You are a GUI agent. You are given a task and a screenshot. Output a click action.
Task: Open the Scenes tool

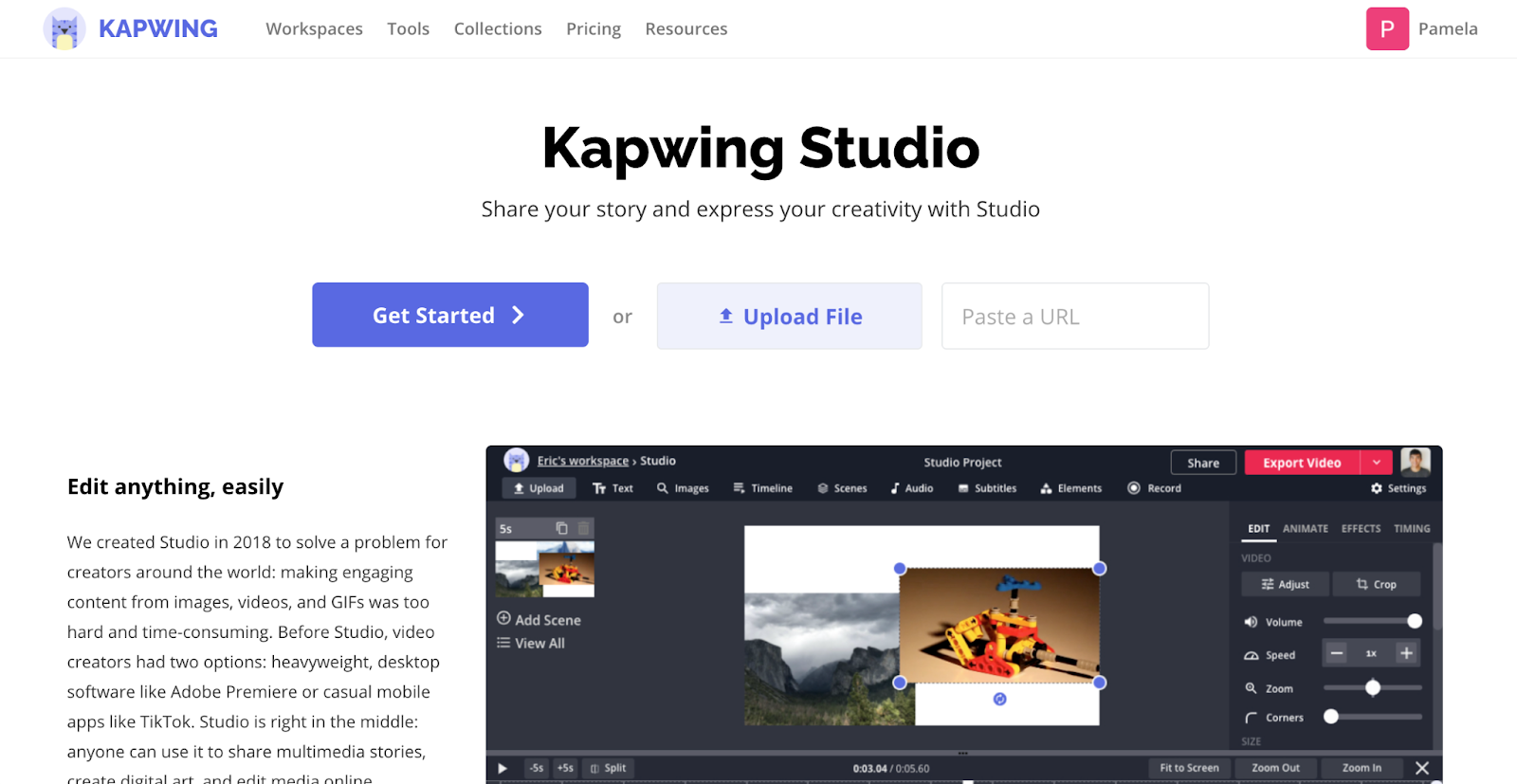(x=842, y=488)
